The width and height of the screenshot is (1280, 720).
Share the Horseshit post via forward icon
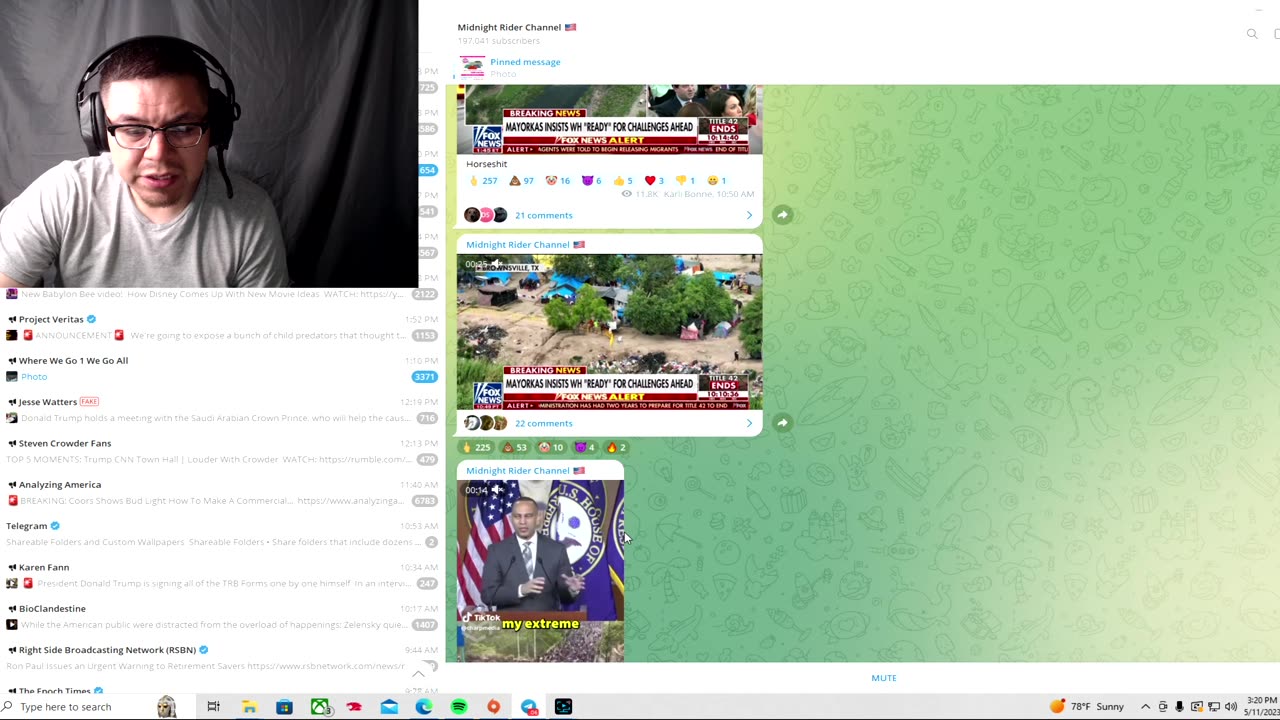[x=783, y=215]
